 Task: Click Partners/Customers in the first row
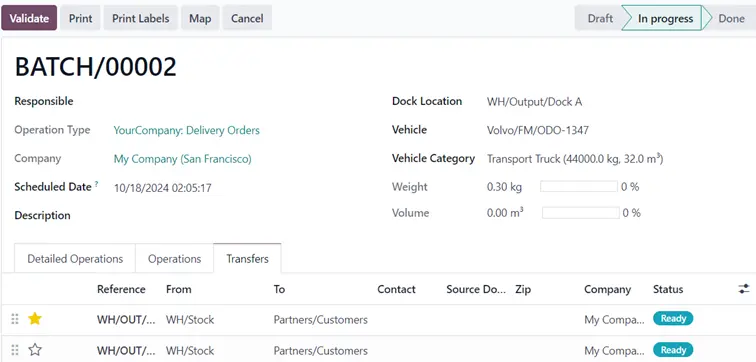click(321, 320)
